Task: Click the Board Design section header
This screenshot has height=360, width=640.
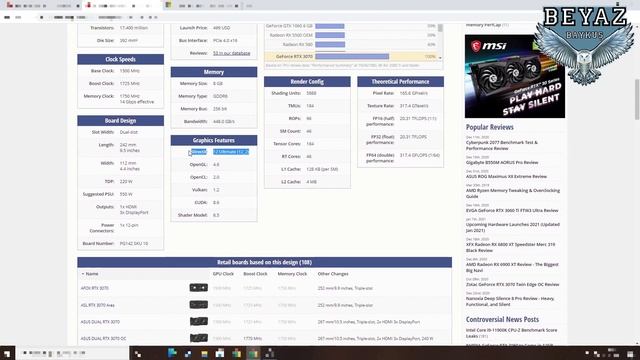Action: tap(120, 121)
